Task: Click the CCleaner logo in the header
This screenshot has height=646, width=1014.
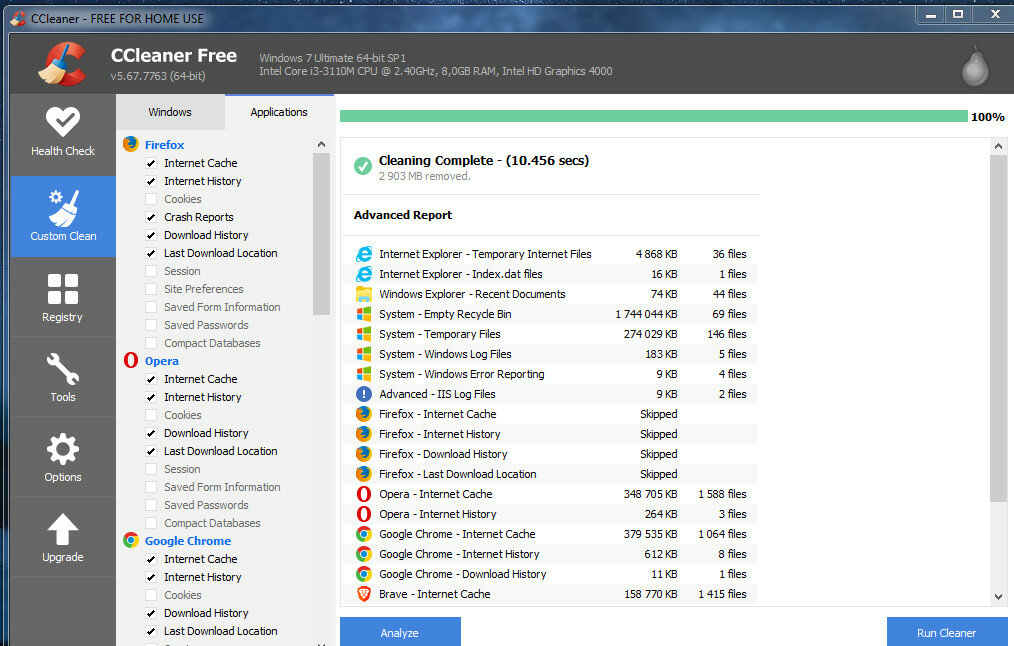Action: pyautogui.click(x=62, y=64)
